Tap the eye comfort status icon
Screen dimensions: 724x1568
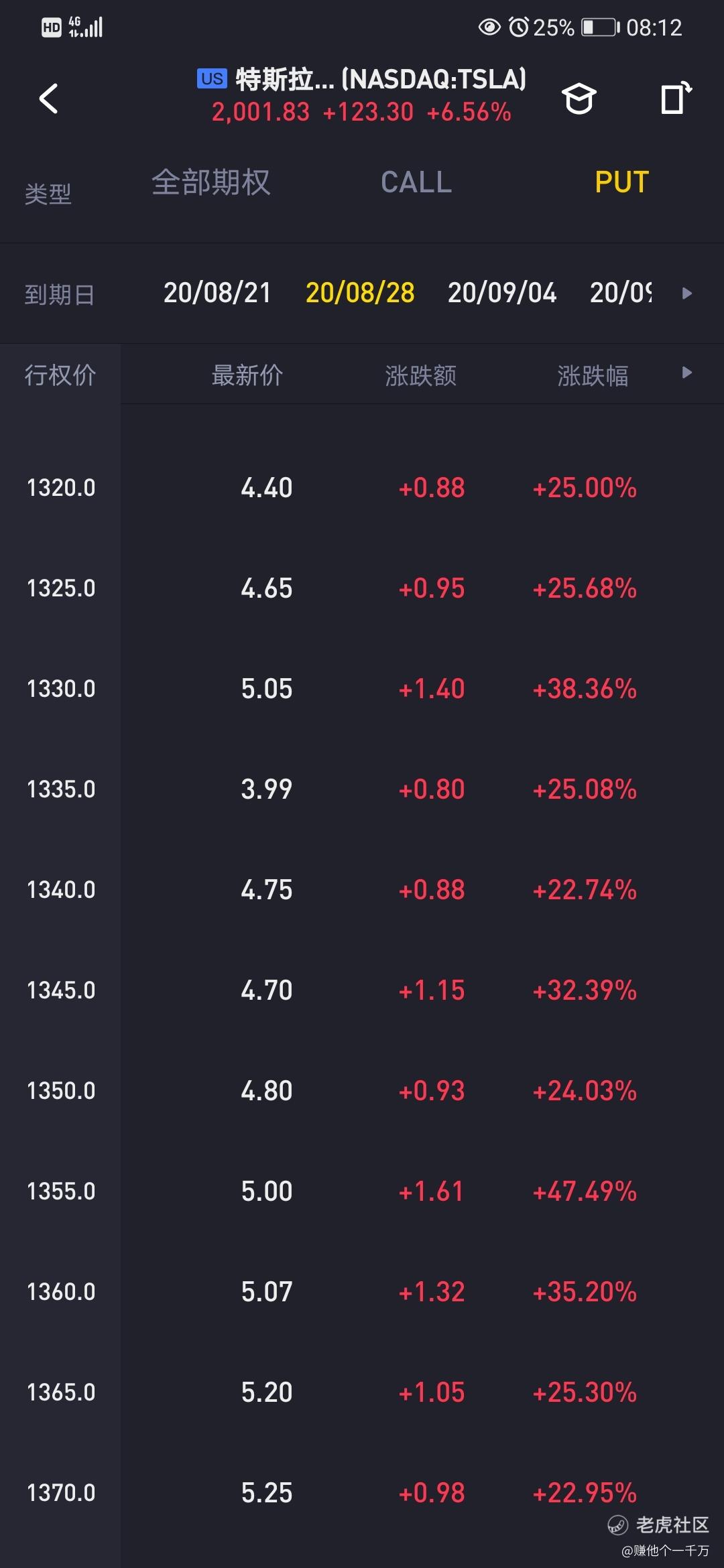(489, 27)
